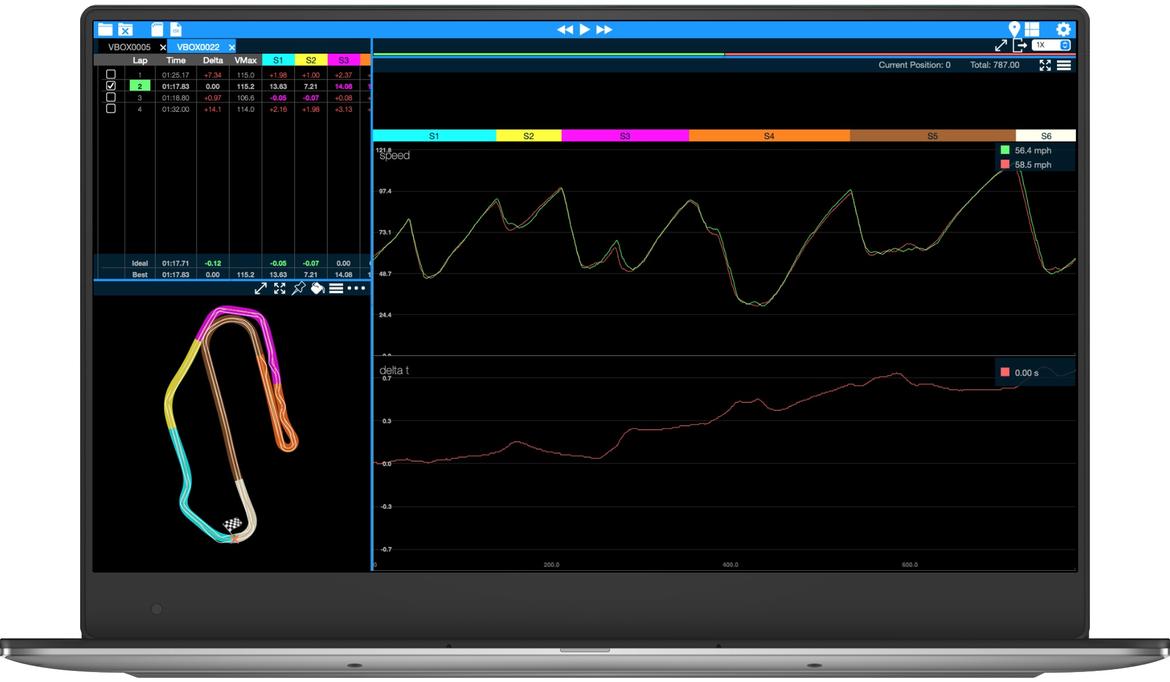This screenshot has width=1170, height=682.
Task: Click the S4 orange sector bar
Action: tap(768, 135)
